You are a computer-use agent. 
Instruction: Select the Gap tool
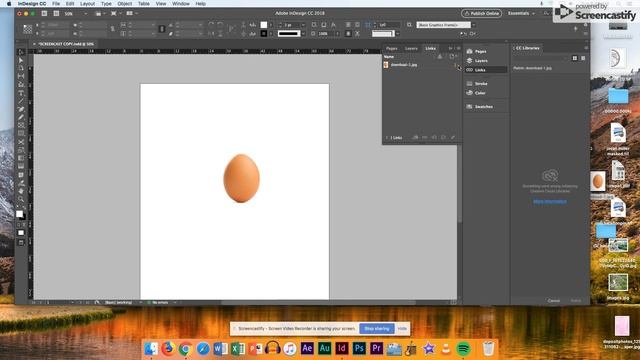(x=21, y=76)
